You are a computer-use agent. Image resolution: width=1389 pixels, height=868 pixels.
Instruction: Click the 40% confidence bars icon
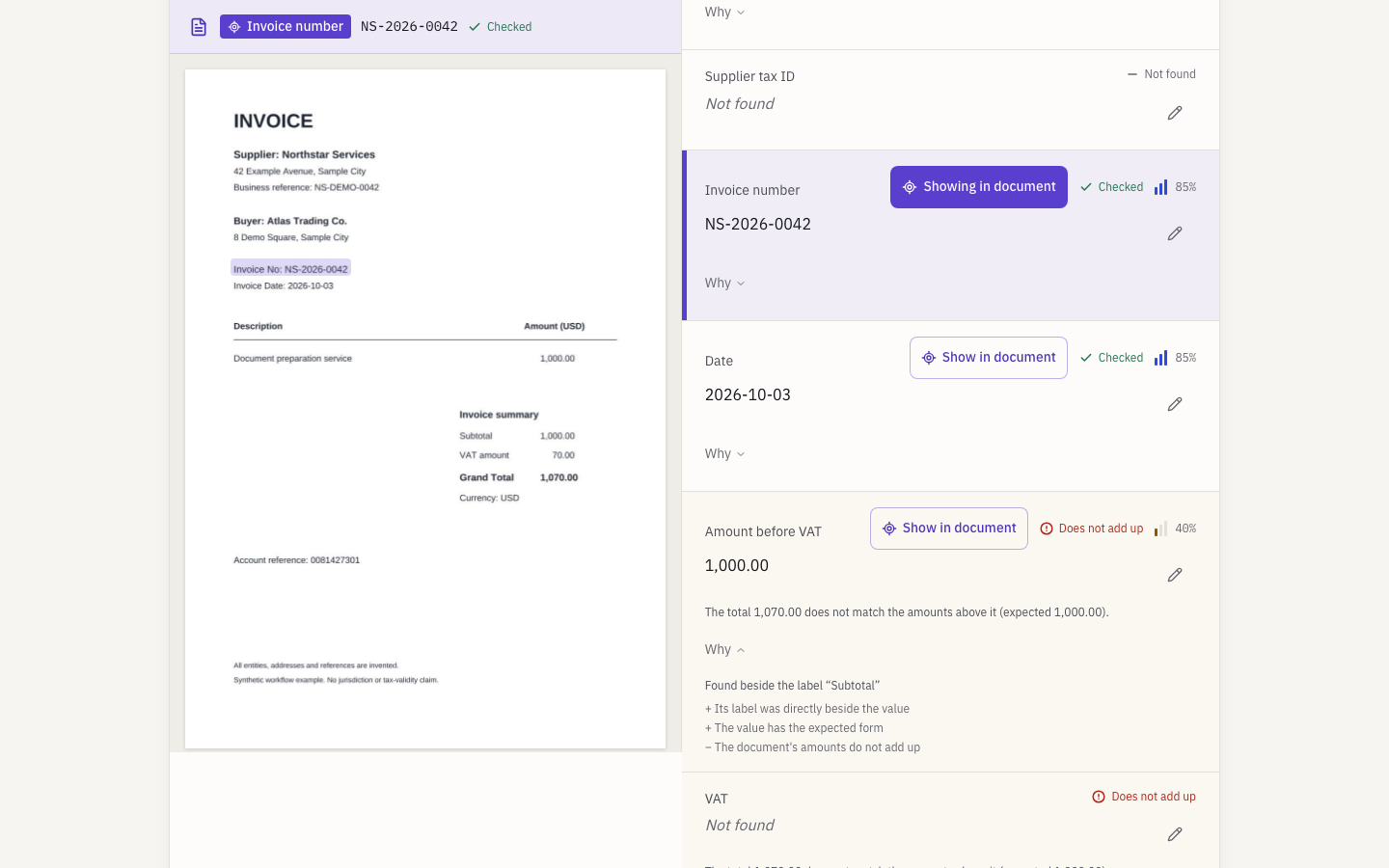pos(1160,529)
